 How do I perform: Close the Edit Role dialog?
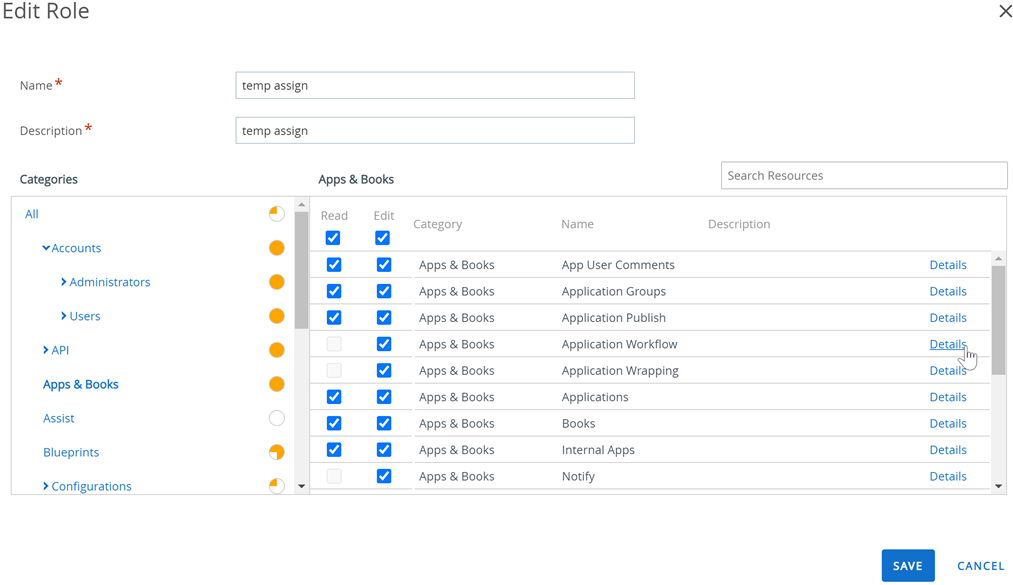tap(1005, 11)
